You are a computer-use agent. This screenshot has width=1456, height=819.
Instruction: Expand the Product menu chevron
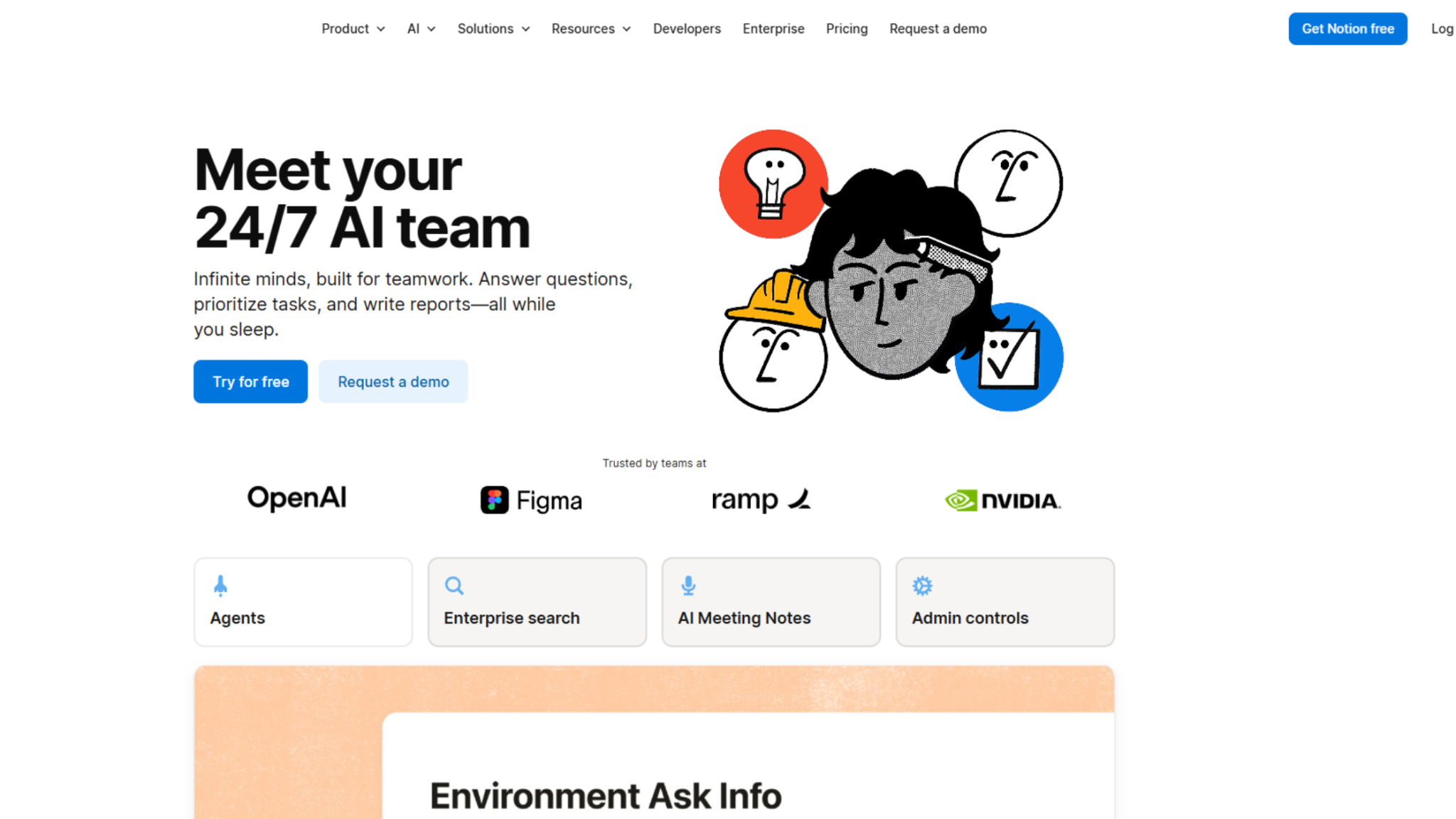381,29
